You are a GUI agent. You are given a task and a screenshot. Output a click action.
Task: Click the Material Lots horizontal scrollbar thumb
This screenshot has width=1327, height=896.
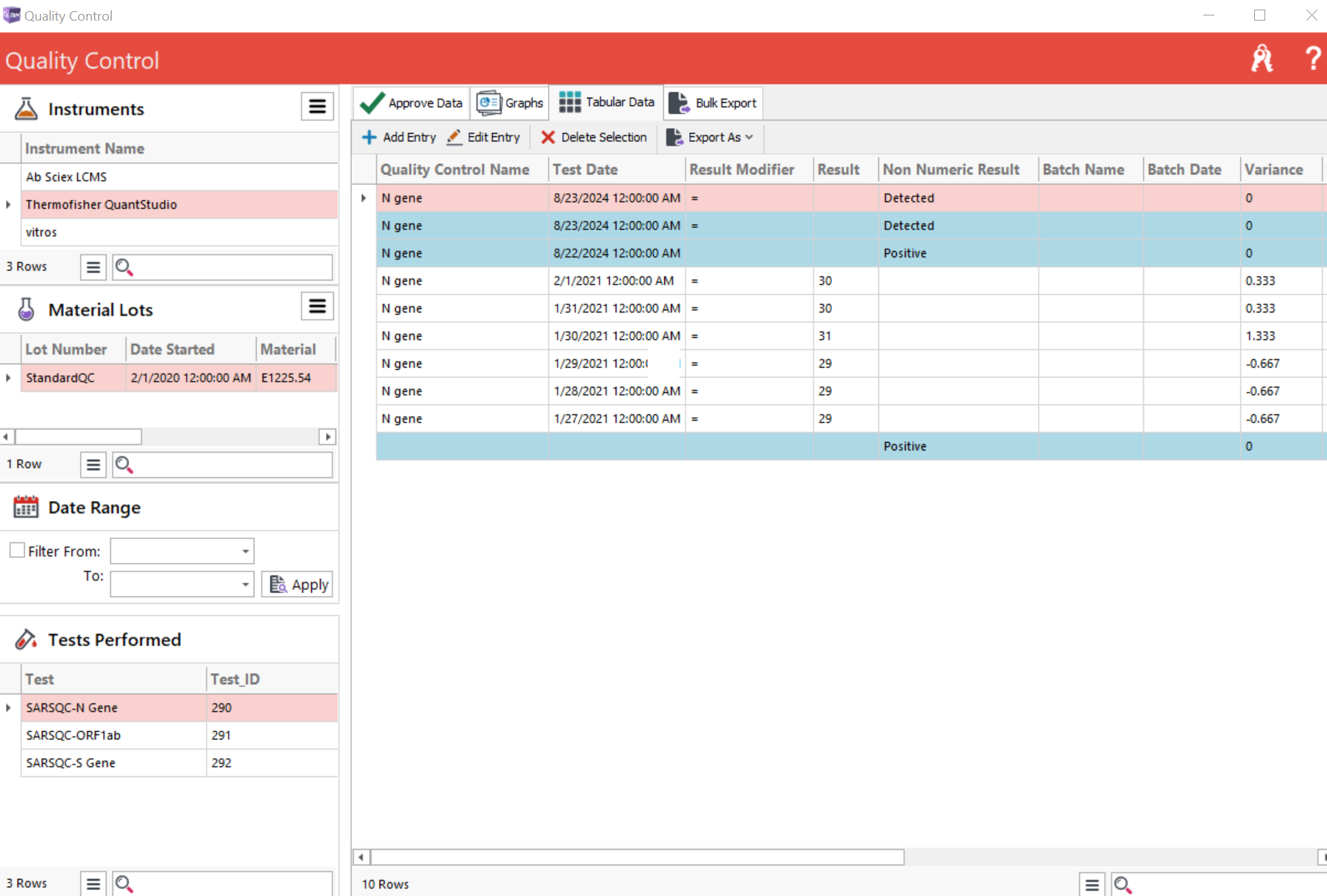click(x=78, y=437)
